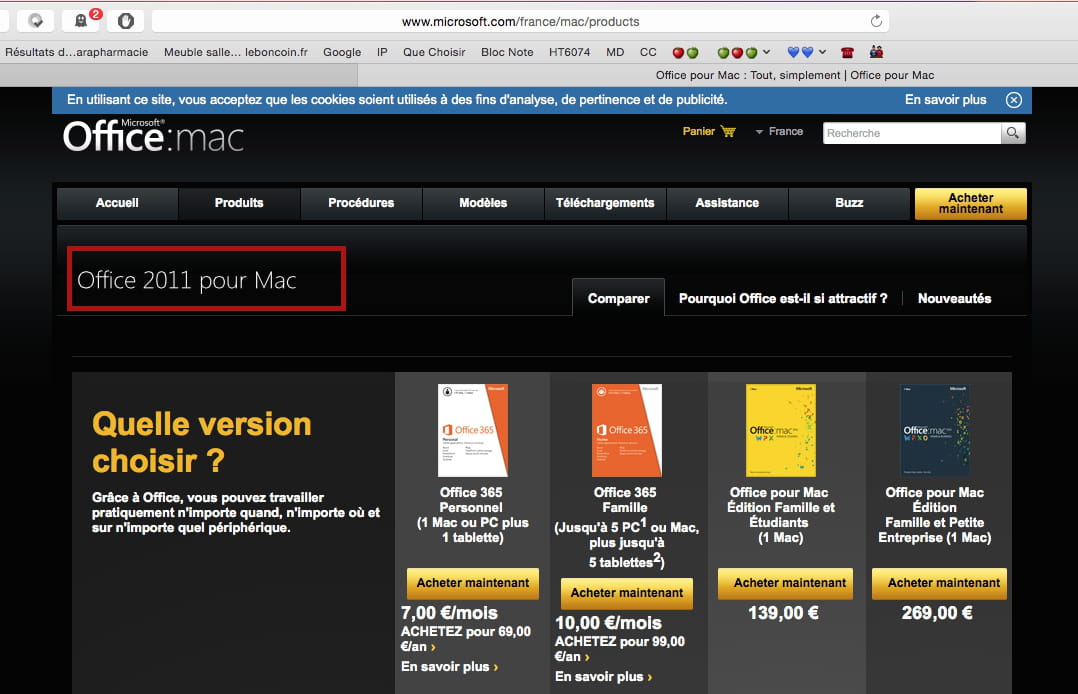Click ACHETEZ pour 99,00 €/an link

[619, 649]
